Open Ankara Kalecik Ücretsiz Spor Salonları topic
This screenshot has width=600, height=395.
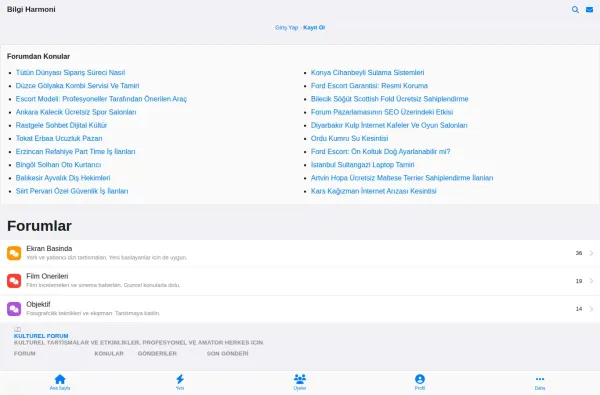(x=76, y=112)
